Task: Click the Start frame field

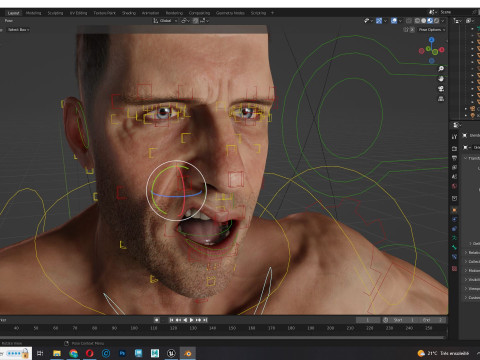Action: click(403, 320)
